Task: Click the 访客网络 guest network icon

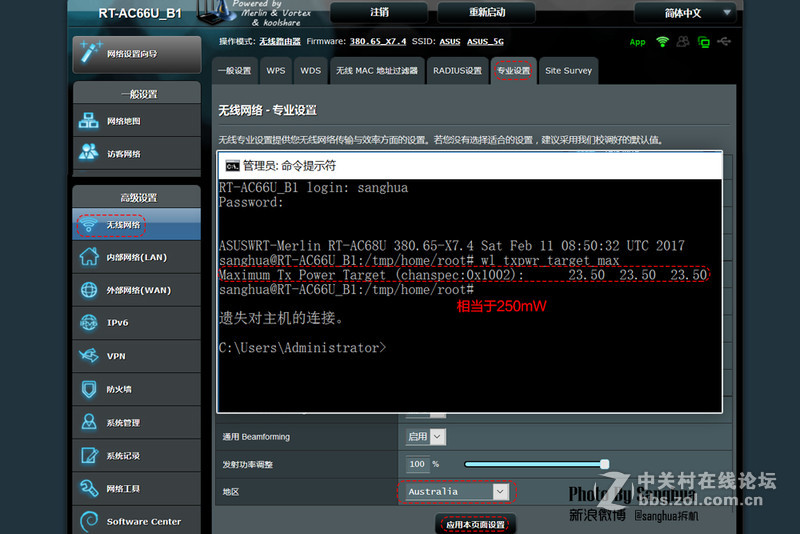Action: click(89, 152)
